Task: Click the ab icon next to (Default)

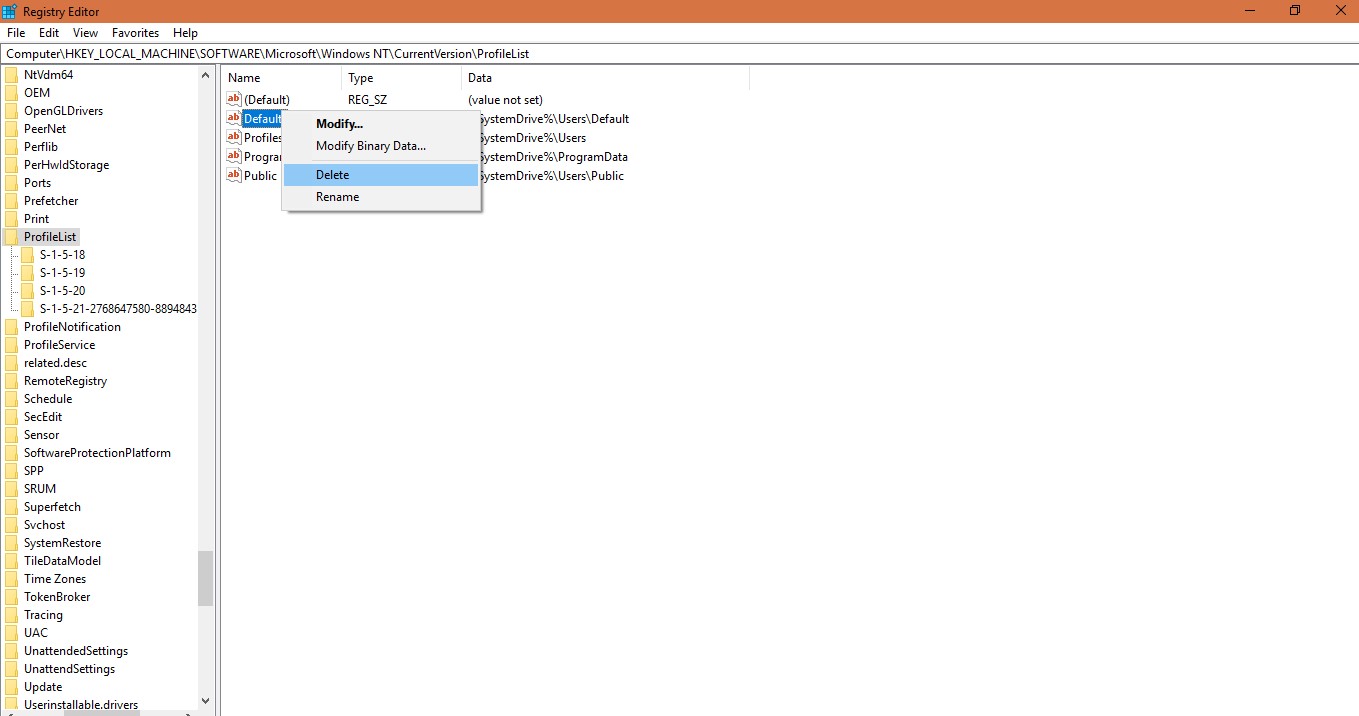Action: point(233,99)
